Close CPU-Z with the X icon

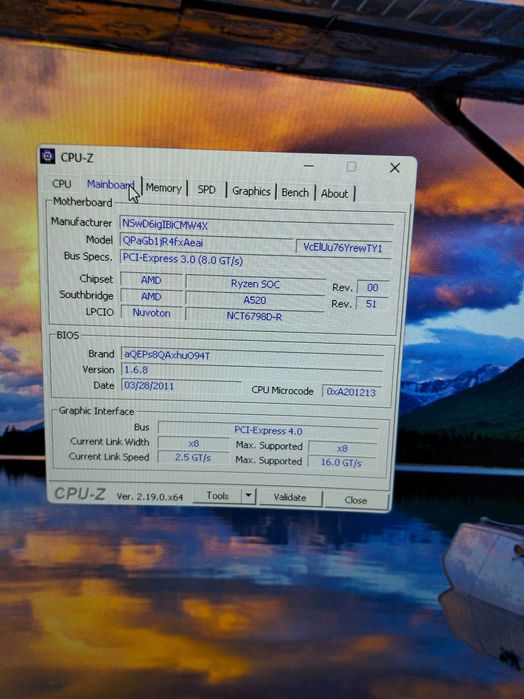click(395, 168)
